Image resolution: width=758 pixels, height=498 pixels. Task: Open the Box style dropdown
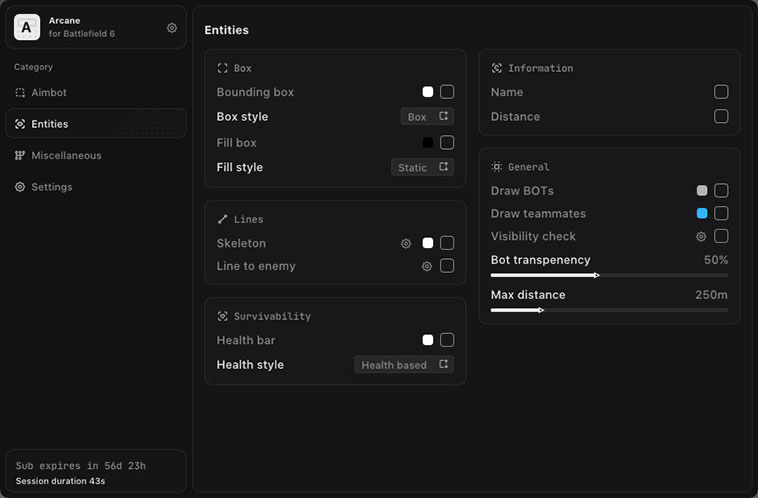(427, 117)
